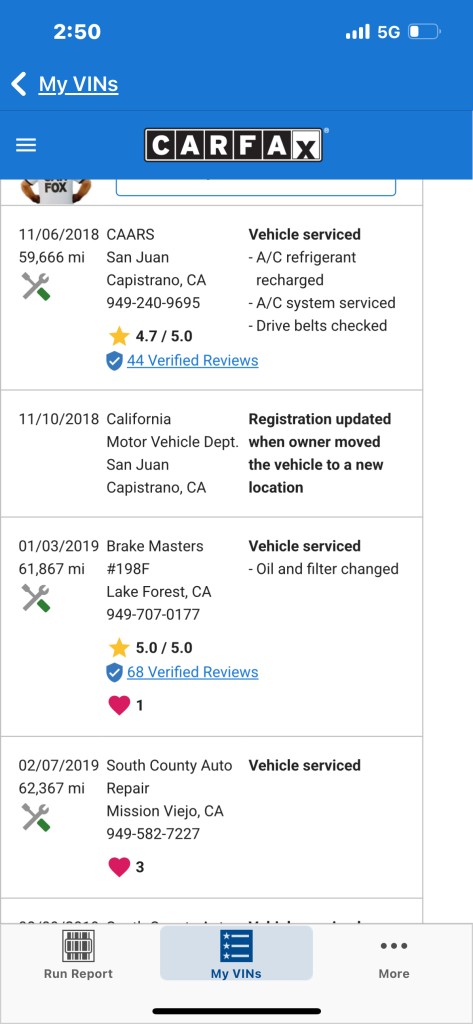Tap the wrench icon for Brake Masters service
Image resolution: width=473 pixels, height=1024 pixels.
(x=35, y=598)
